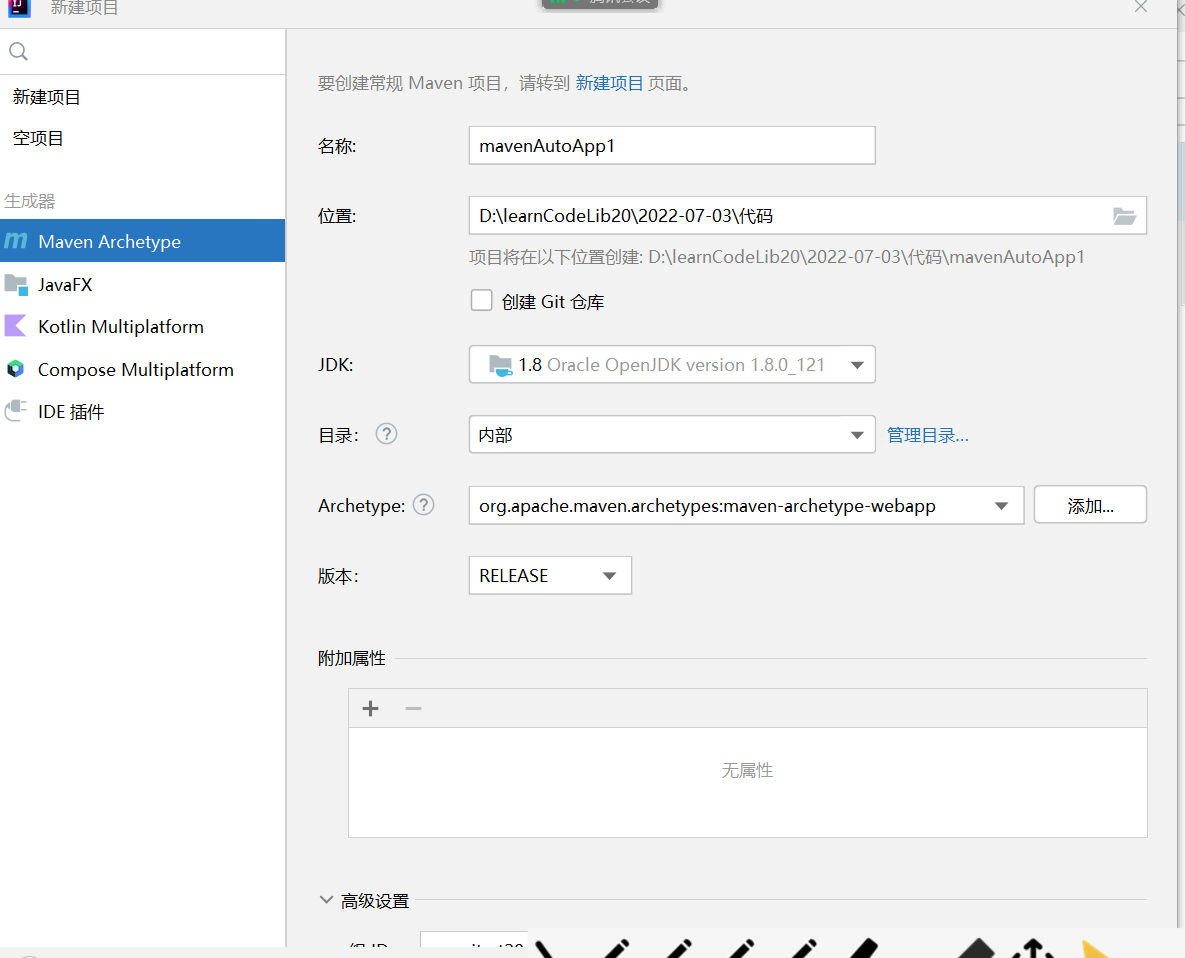This screenshot has height=958, width=1185.
Task: Click the 无属性 empty list text
Action: click(747, 771)
